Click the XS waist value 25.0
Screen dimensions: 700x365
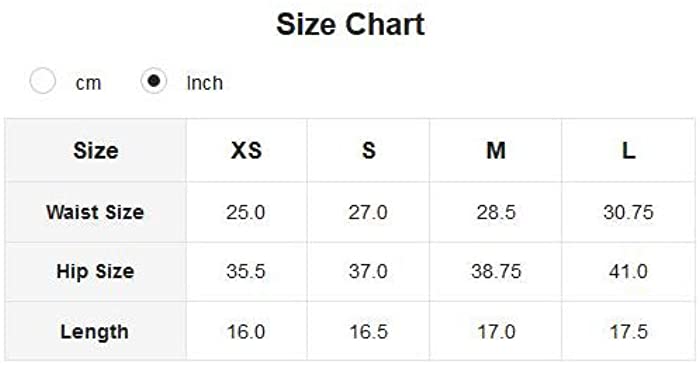click(246, 212)
